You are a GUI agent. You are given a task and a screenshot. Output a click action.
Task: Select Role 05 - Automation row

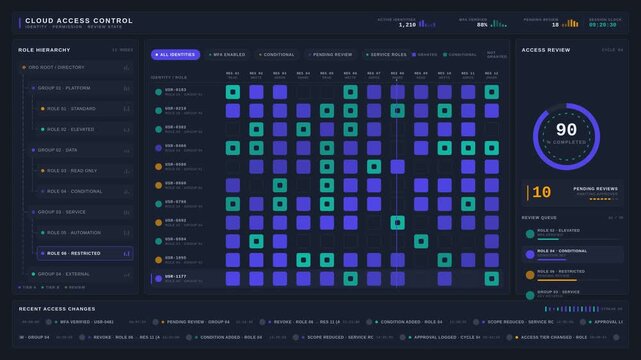point(85,233)
